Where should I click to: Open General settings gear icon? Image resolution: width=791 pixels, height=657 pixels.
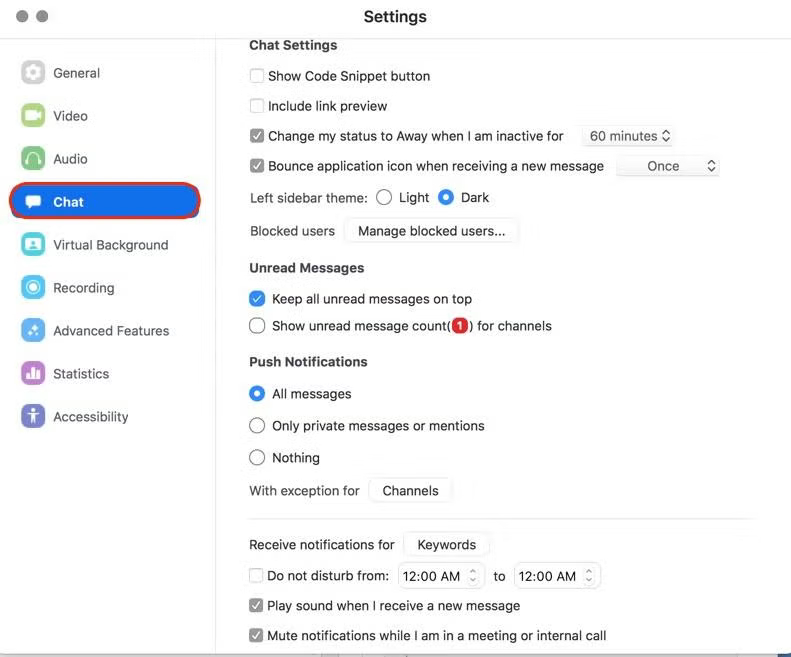coord(33,73)
